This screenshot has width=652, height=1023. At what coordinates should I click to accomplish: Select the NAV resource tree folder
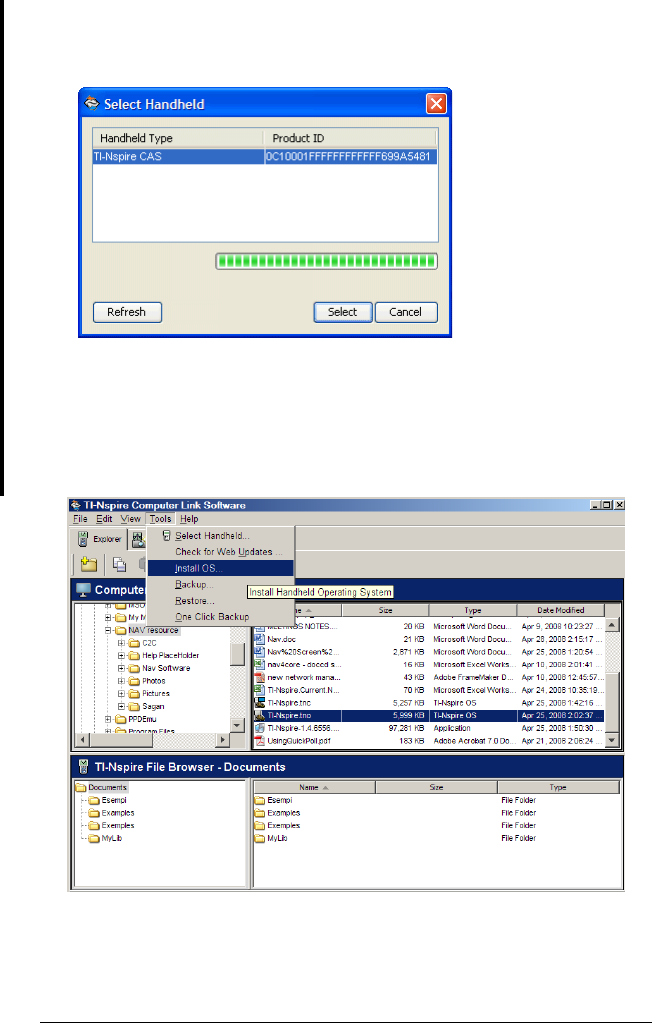tap(153, 630)
